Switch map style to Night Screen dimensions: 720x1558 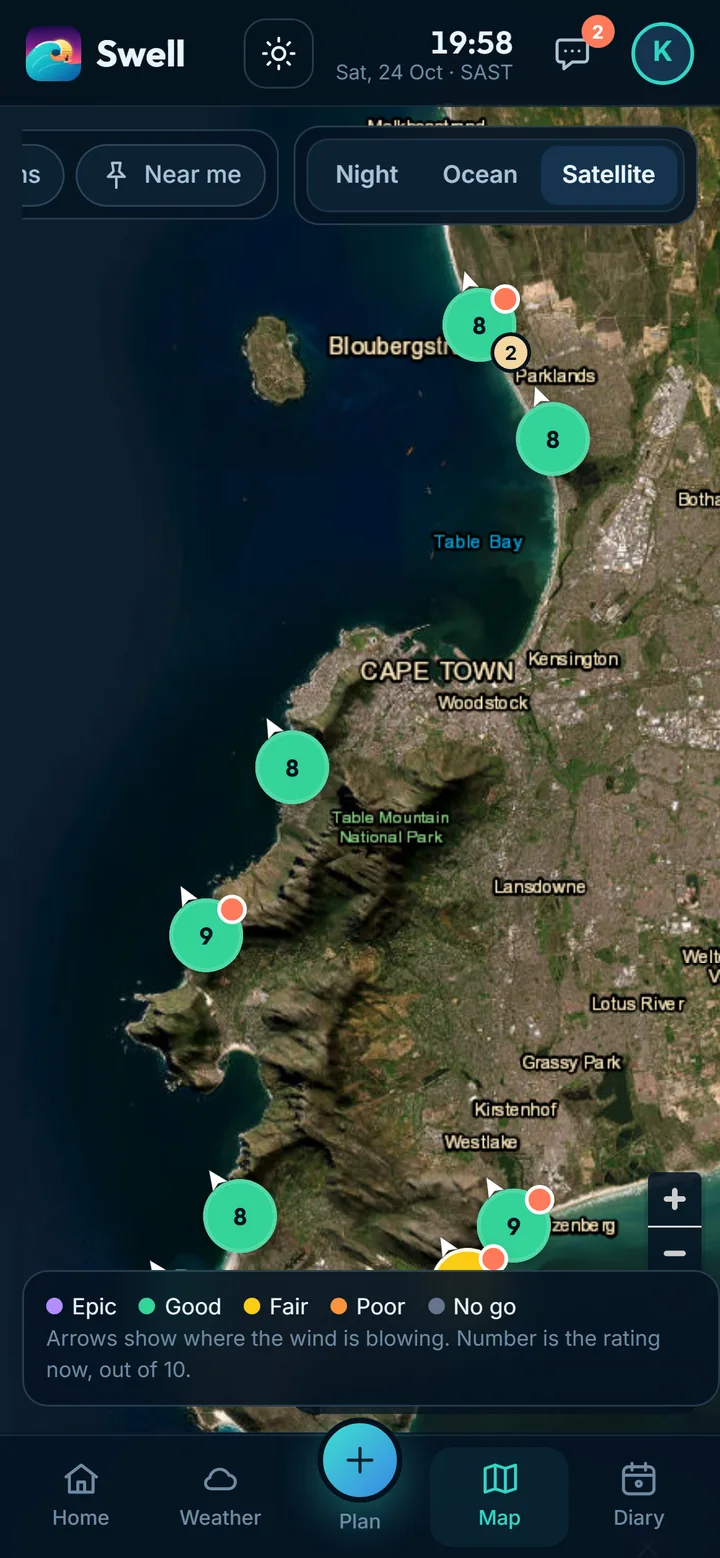[367, 175]
